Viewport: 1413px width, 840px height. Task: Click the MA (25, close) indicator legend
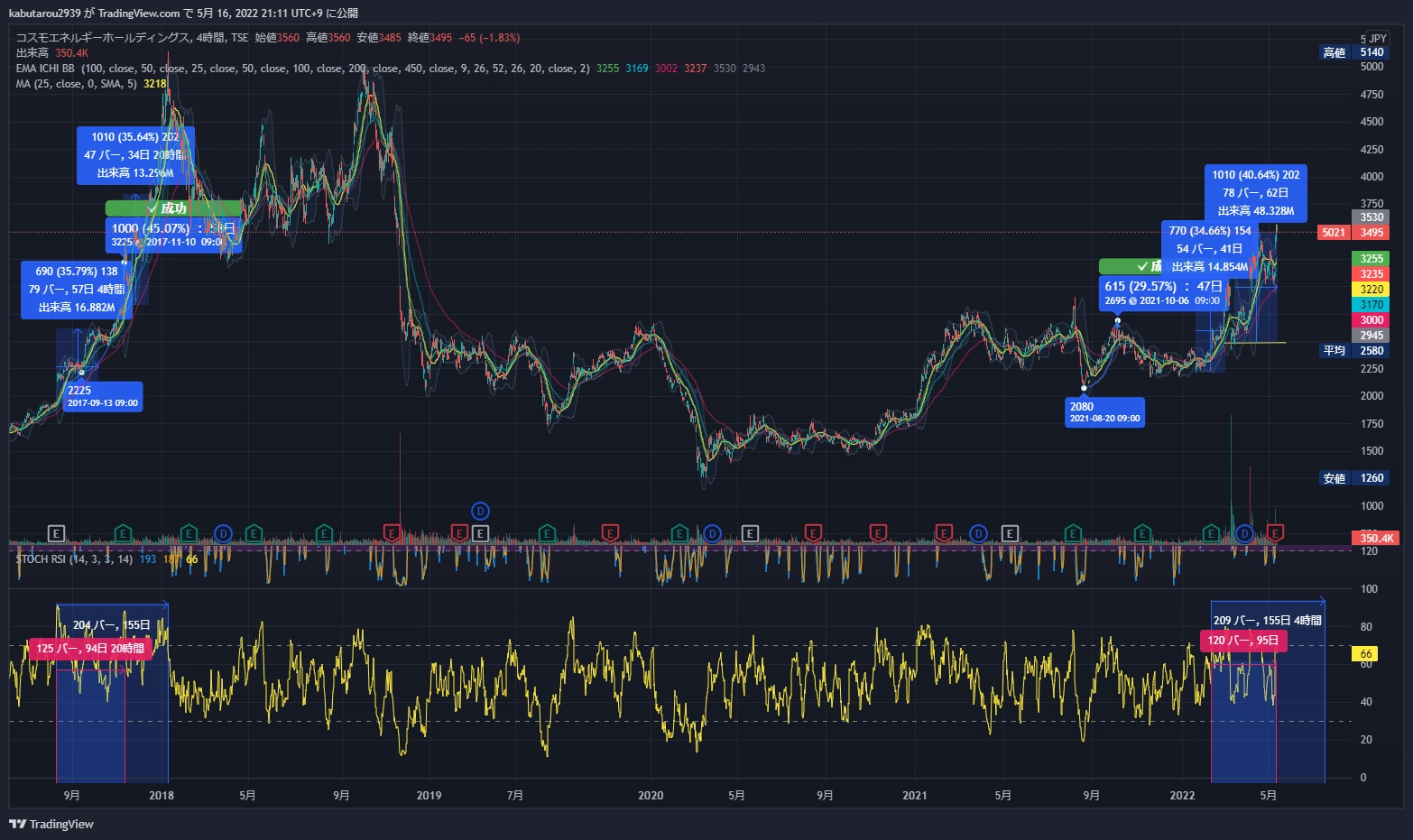77,84
